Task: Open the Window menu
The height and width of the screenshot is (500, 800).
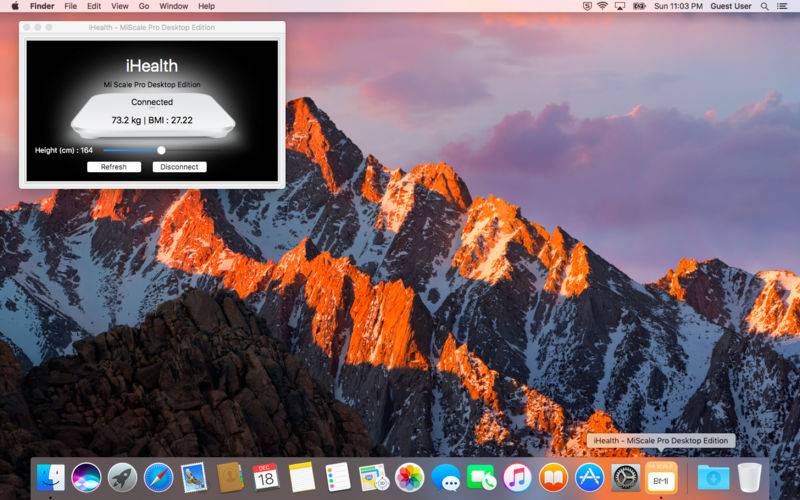Action: [x=173, y=6]
